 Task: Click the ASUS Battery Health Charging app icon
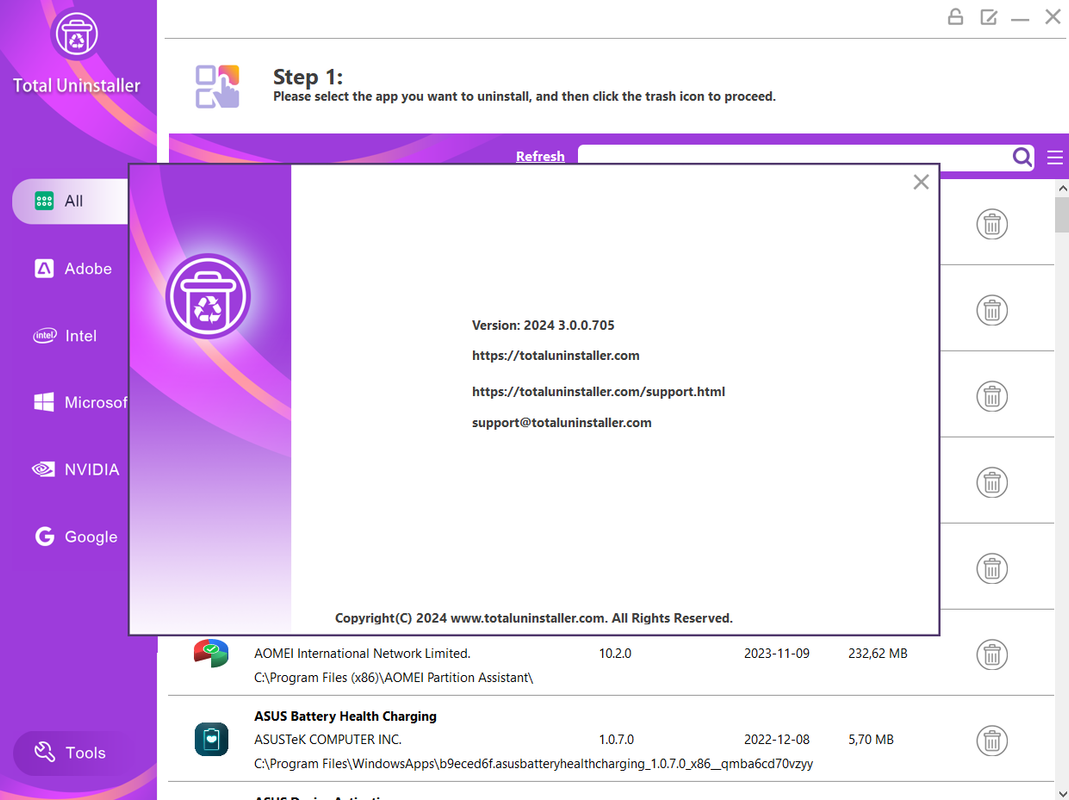click(211, 739)
